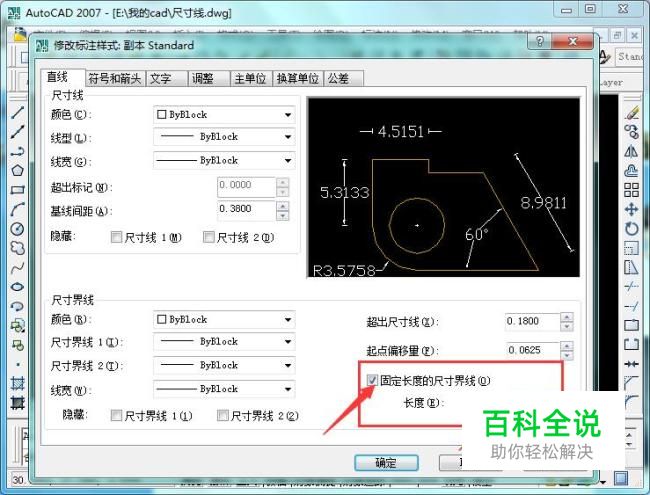
Task: Select the Polyline tool
Action: click(x=17, y=151)
